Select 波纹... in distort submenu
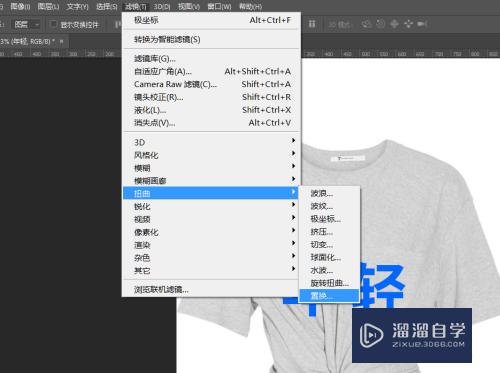 pyautogui.click(x=329, y=206)
